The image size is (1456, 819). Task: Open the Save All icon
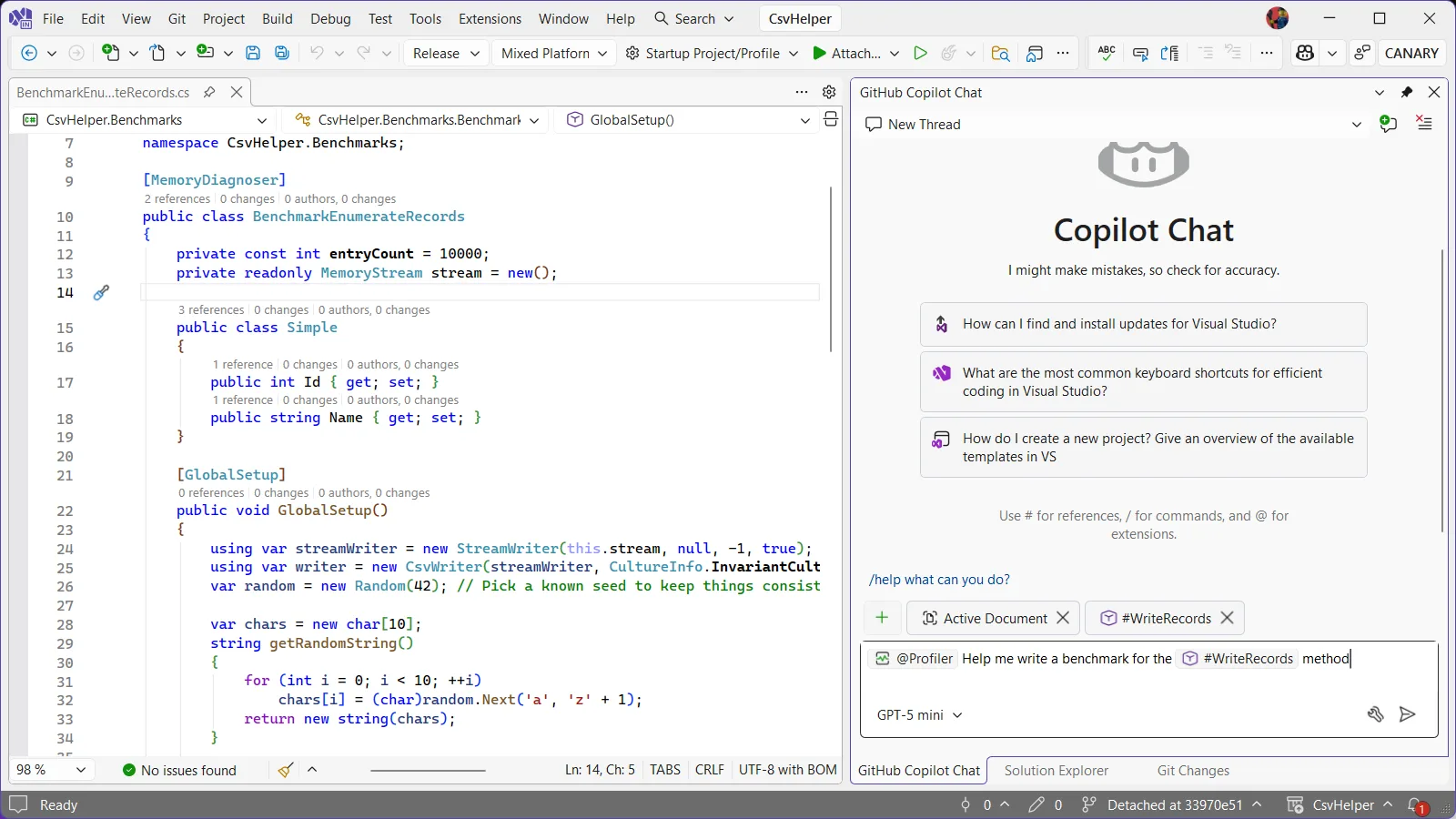click(x=282, y=53)
